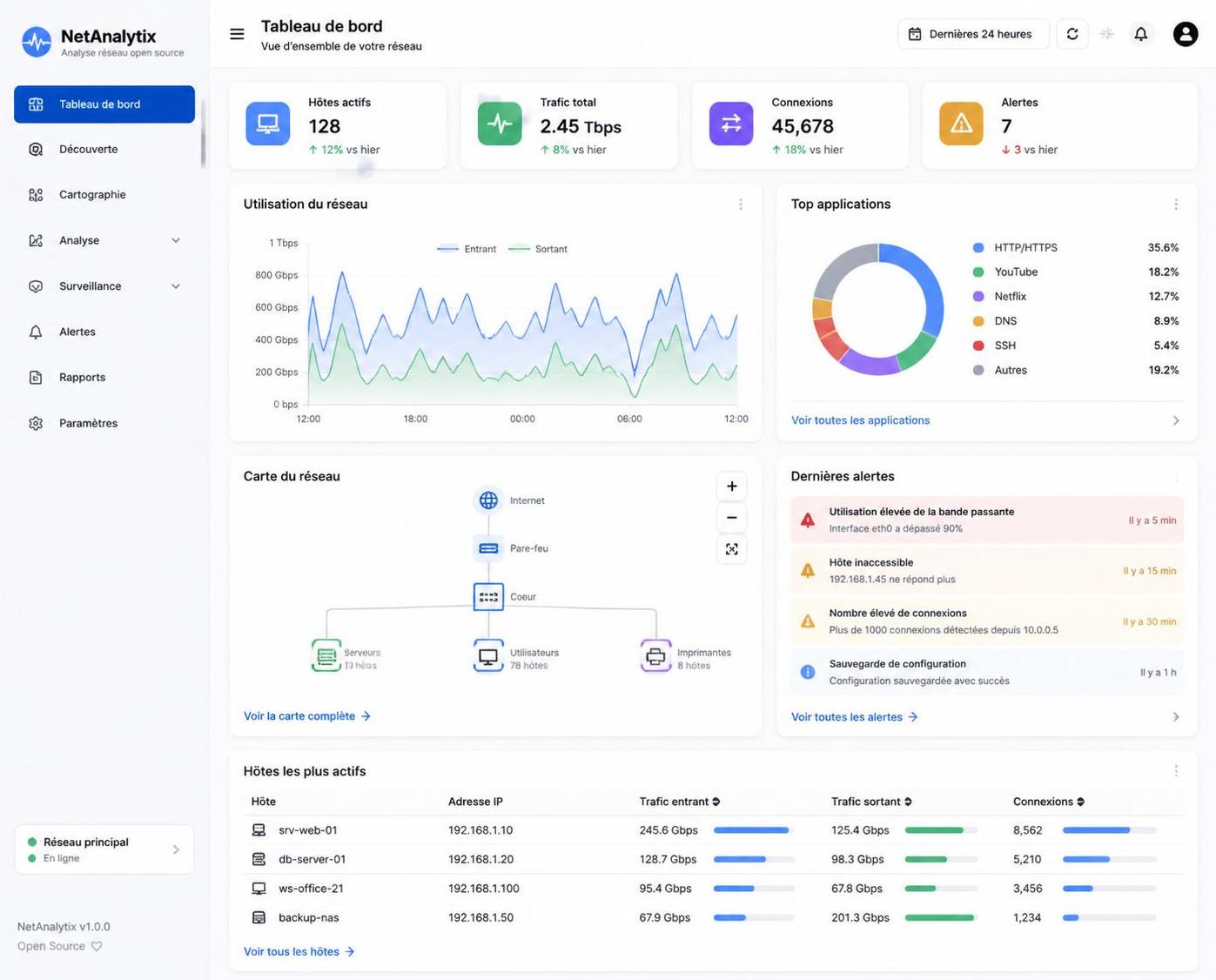Screen dimensions: 1216x980
Task: Click backup-nas outbound traffic bar
Action: [x=941, y=917]
